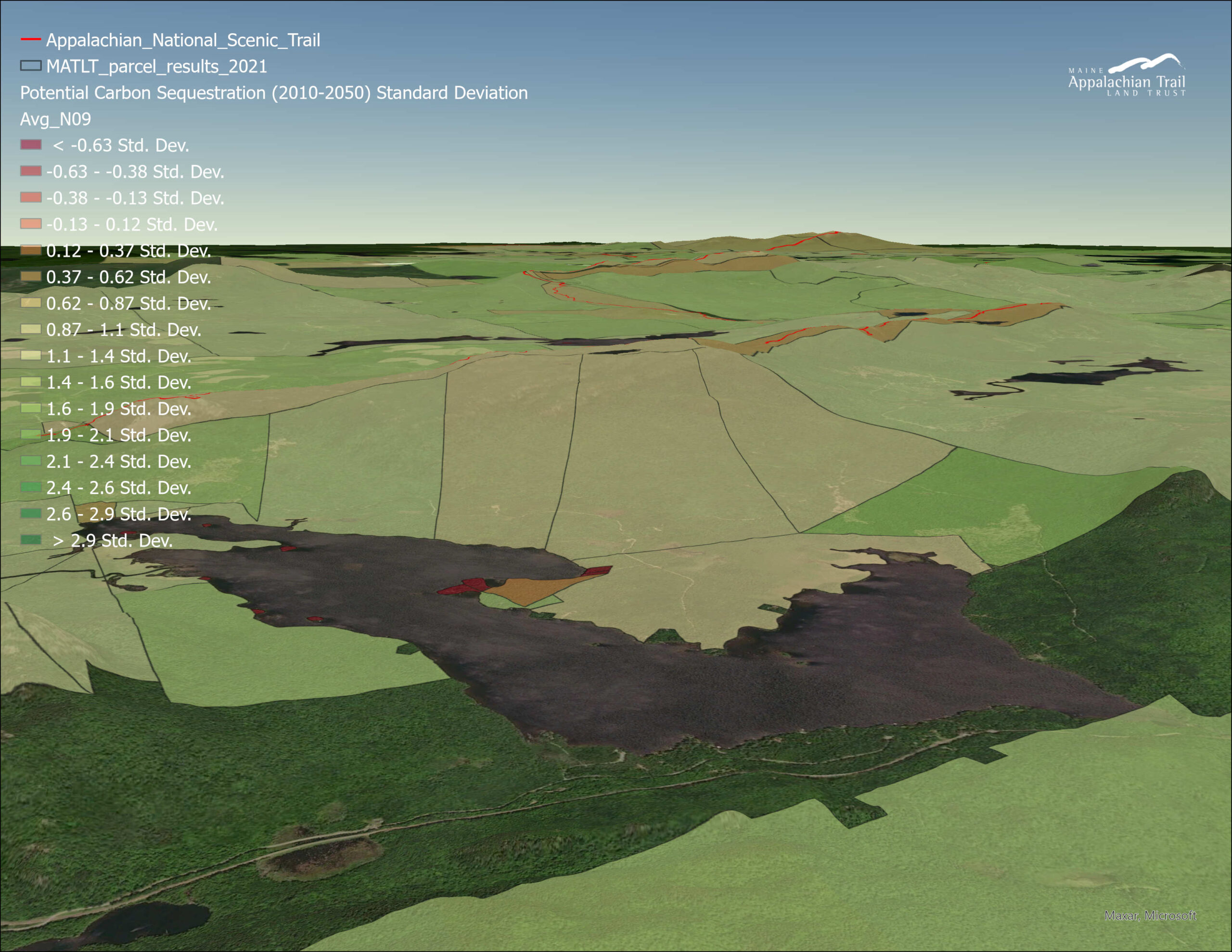This screenshot has height=952, width=1232.
Task: Click the MATLT_parcel_results_2021 legend label
Action: click(x=156, y=66)
